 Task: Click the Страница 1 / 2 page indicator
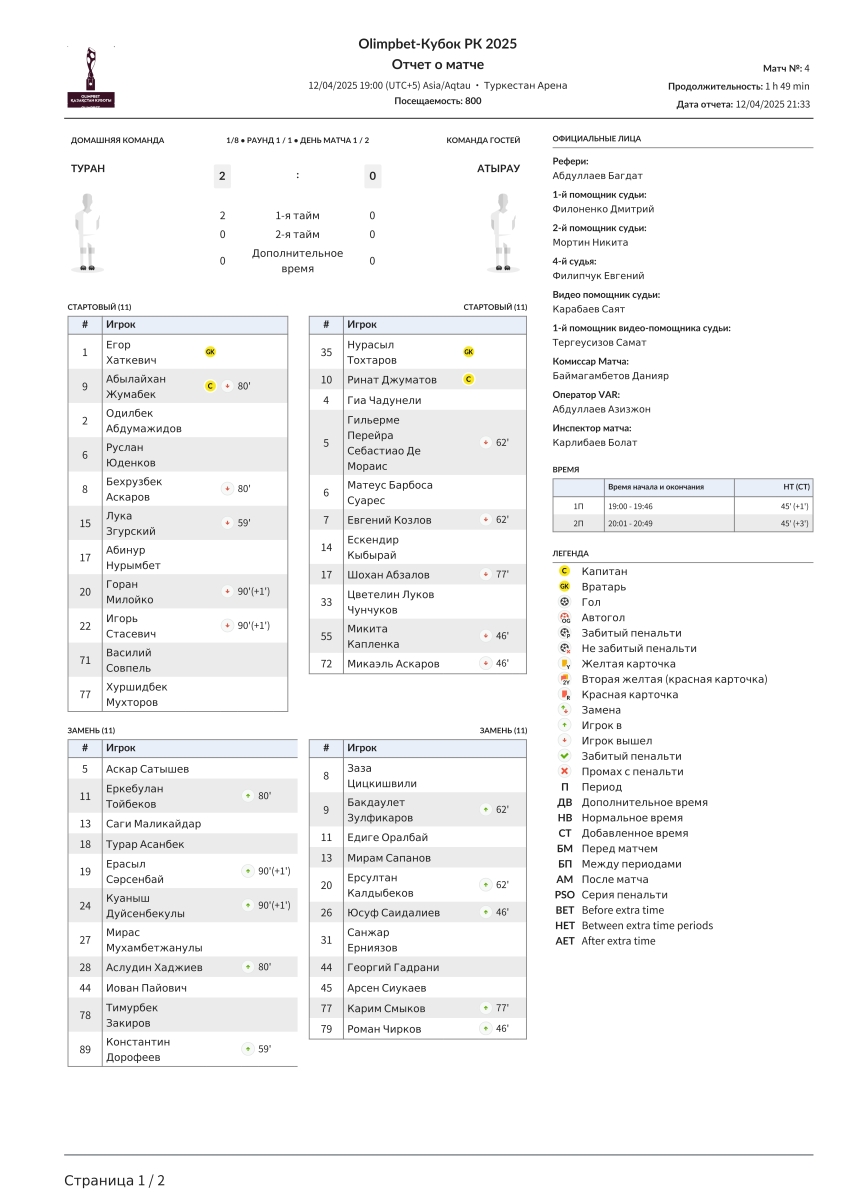115,1181
